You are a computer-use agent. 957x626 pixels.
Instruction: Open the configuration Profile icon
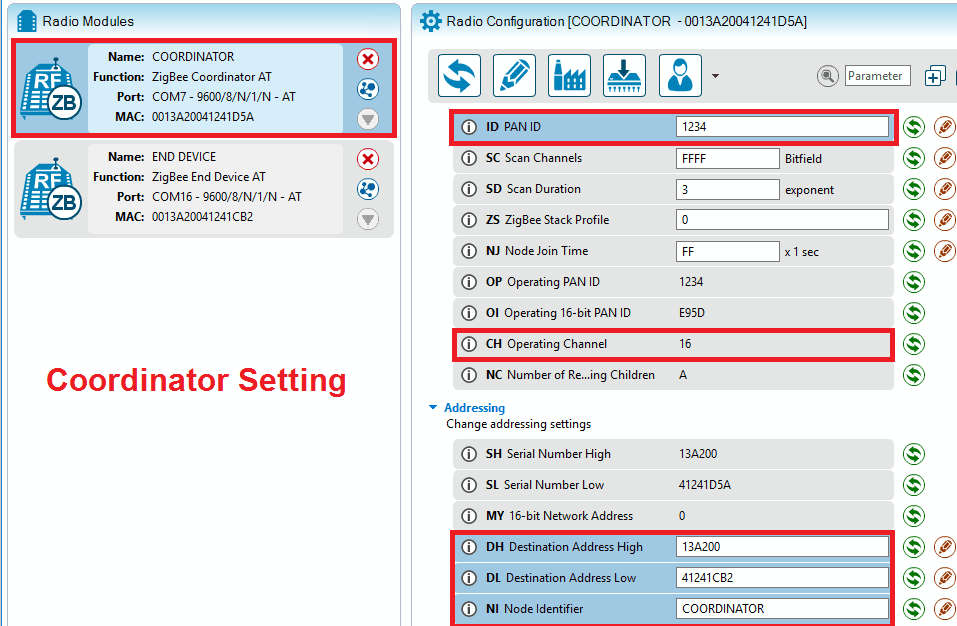[x=680, y=76]
